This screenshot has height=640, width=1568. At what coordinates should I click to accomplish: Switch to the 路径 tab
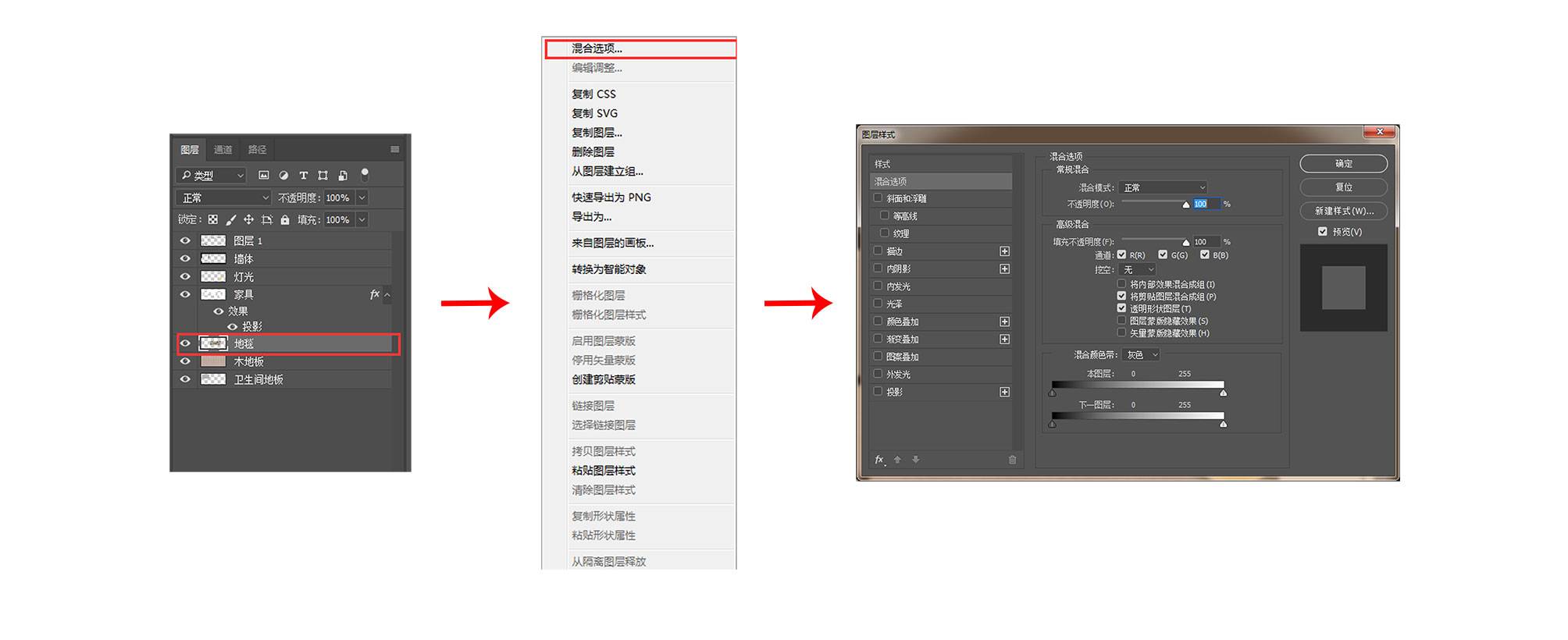pyautogui.click(x=258, y=149)
